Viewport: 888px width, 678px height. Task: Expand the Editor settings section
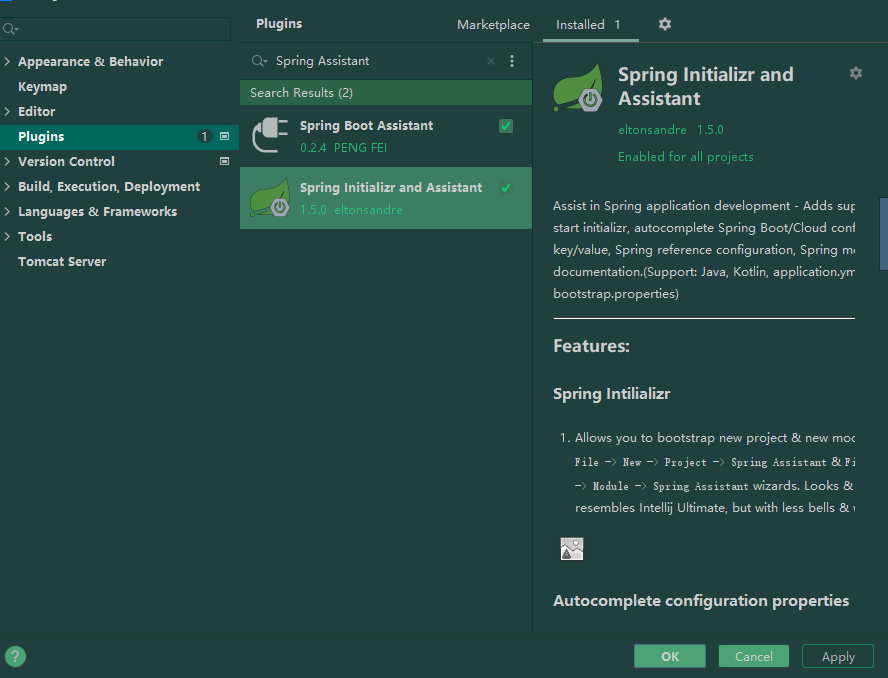pyautogui.click(x=7, y=111)
